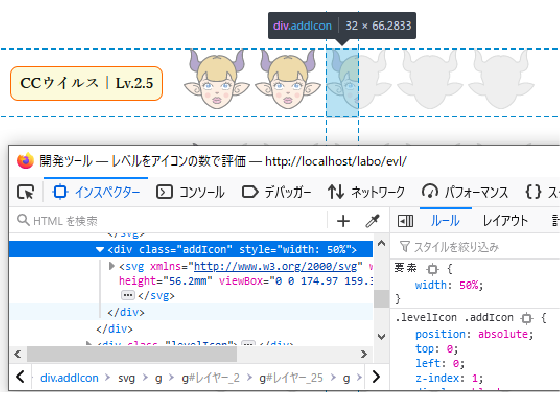Screen dimensions: 560x406
Task: Select the g#レイヤー_25 breadcrumb
Action: coord(291,378)
